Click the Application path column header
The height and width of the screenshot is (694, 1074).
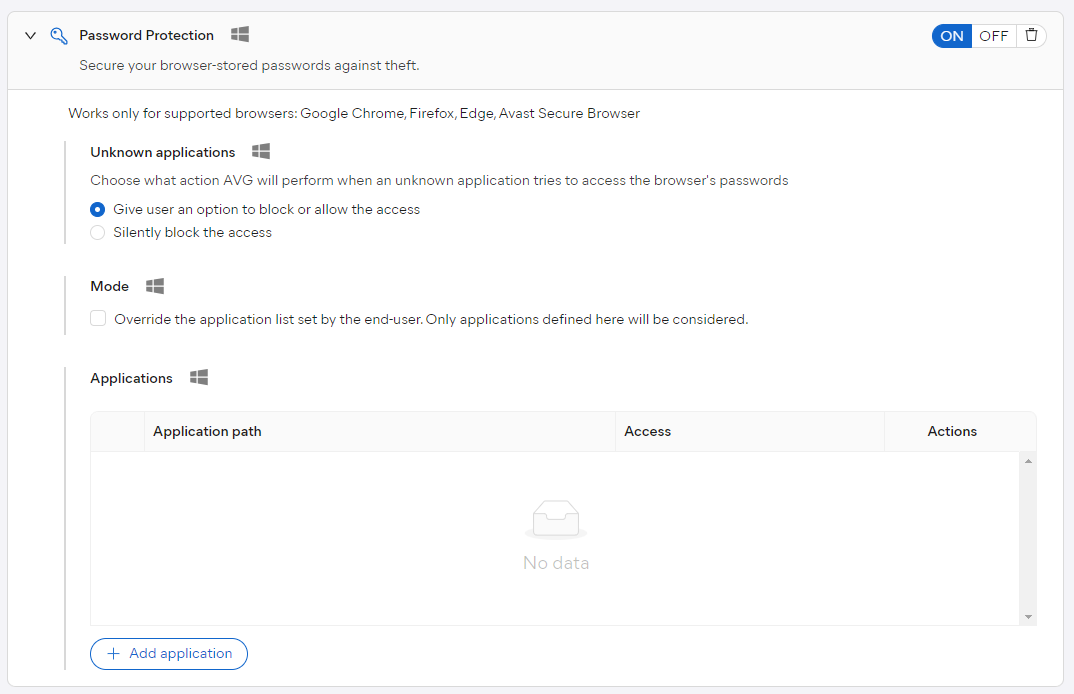tap(207, 431)
